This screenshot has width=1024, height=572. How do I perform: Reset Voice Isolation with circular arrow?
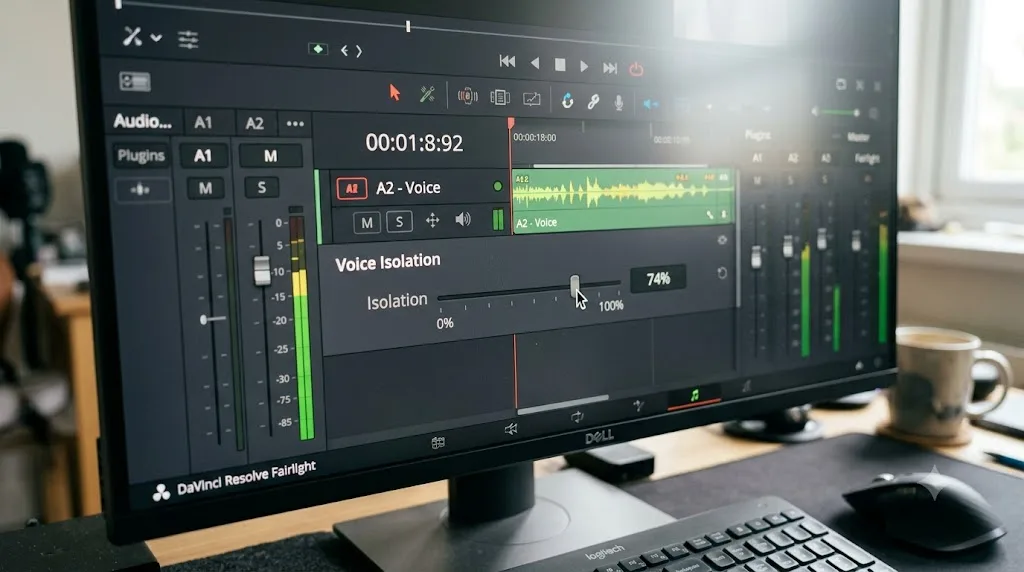(x=722, y=273)
